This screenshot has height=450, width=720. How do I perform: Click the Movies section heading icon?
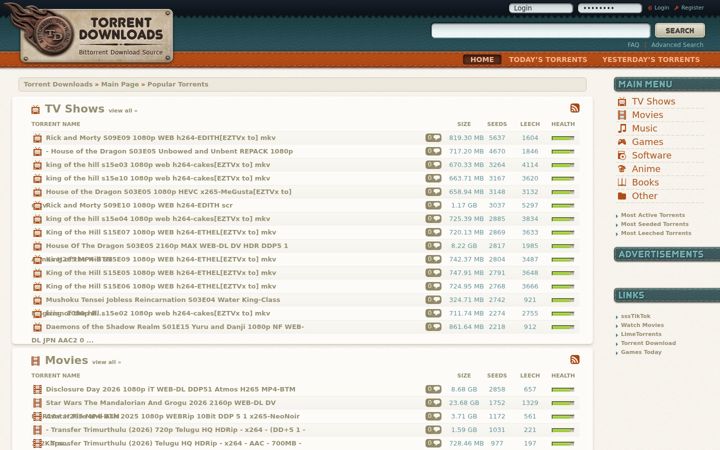tap(35, 361)
